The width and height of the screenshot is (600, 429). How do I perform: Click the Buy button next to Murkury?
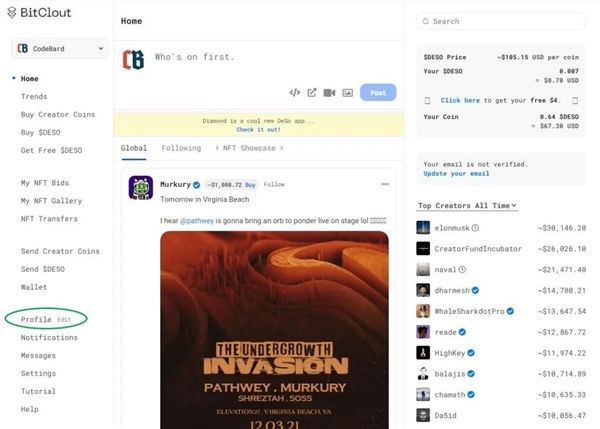click(251, 185)
